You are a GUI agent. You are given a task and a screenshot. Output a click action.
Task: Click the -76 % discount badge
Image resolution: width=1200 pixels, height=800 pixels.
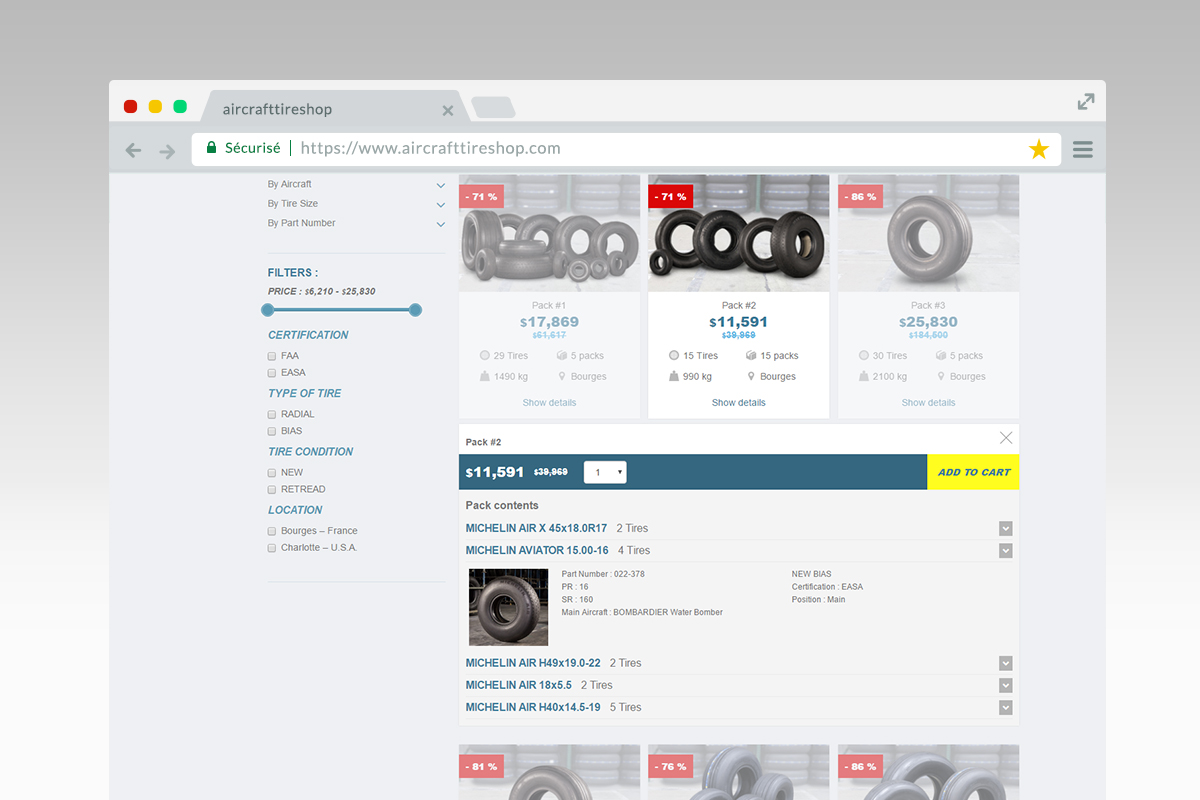[x=670, y=767]
